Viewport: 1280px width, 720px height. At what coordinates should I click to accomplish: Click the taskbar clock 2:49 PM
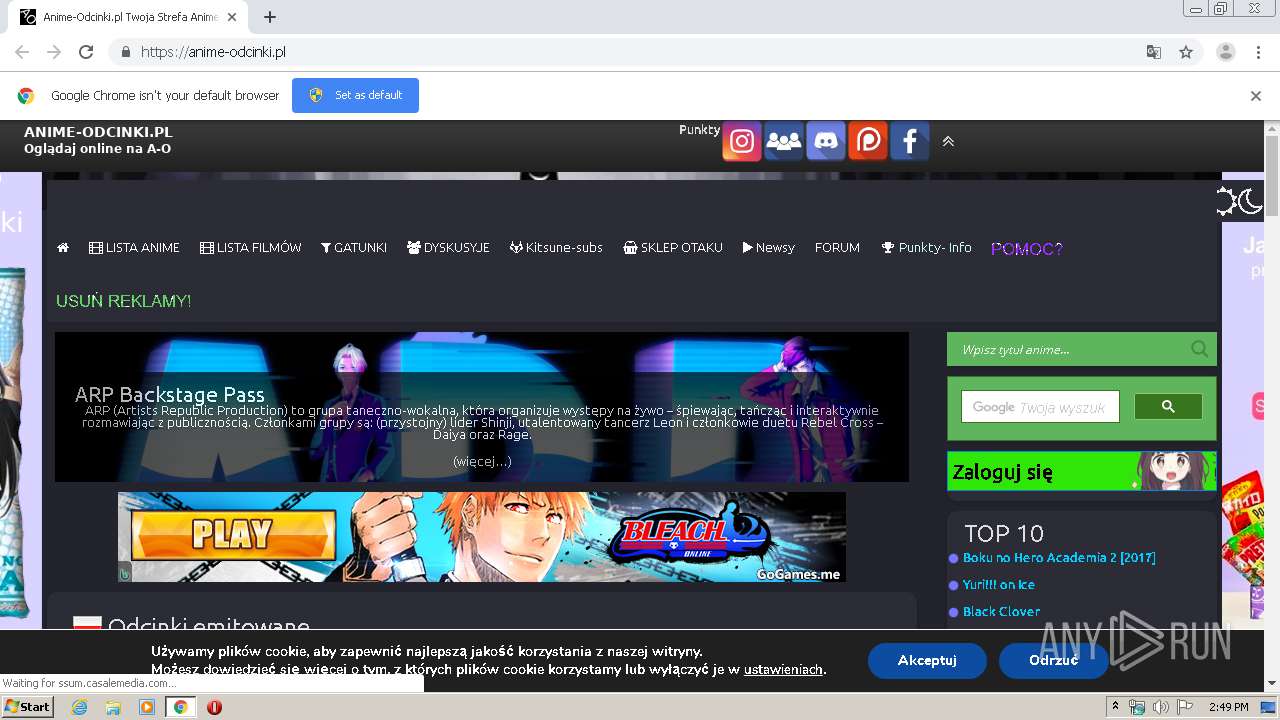coord(1228,707)
